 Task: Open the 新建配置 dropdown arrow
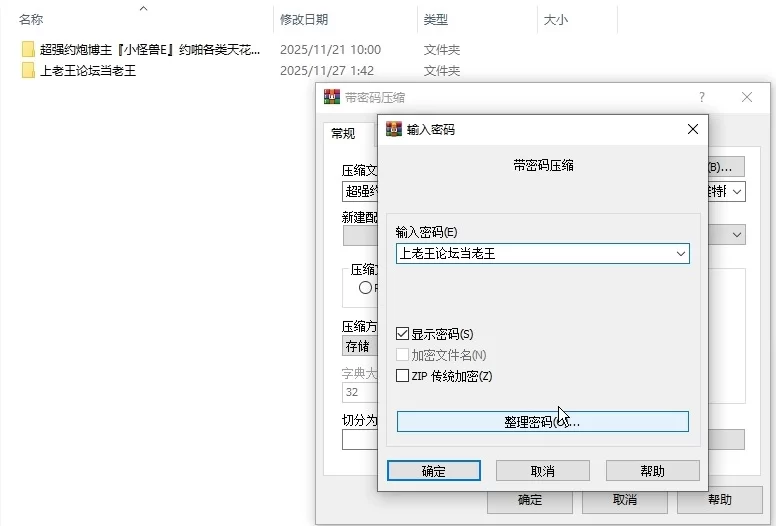click(x=737, y=235)
